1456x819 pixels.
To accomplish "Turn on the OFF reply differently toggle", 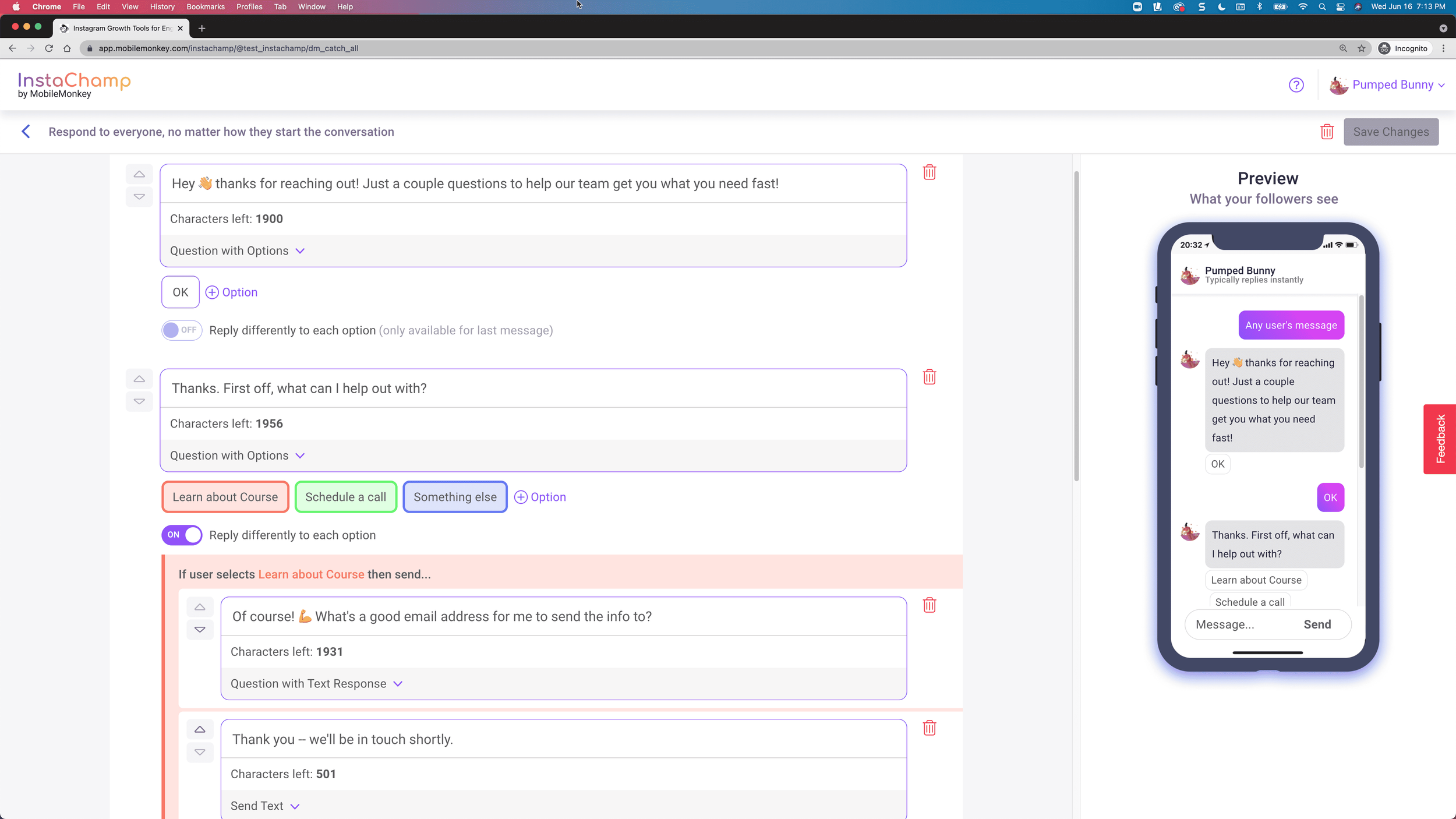I will click(182, 330).
